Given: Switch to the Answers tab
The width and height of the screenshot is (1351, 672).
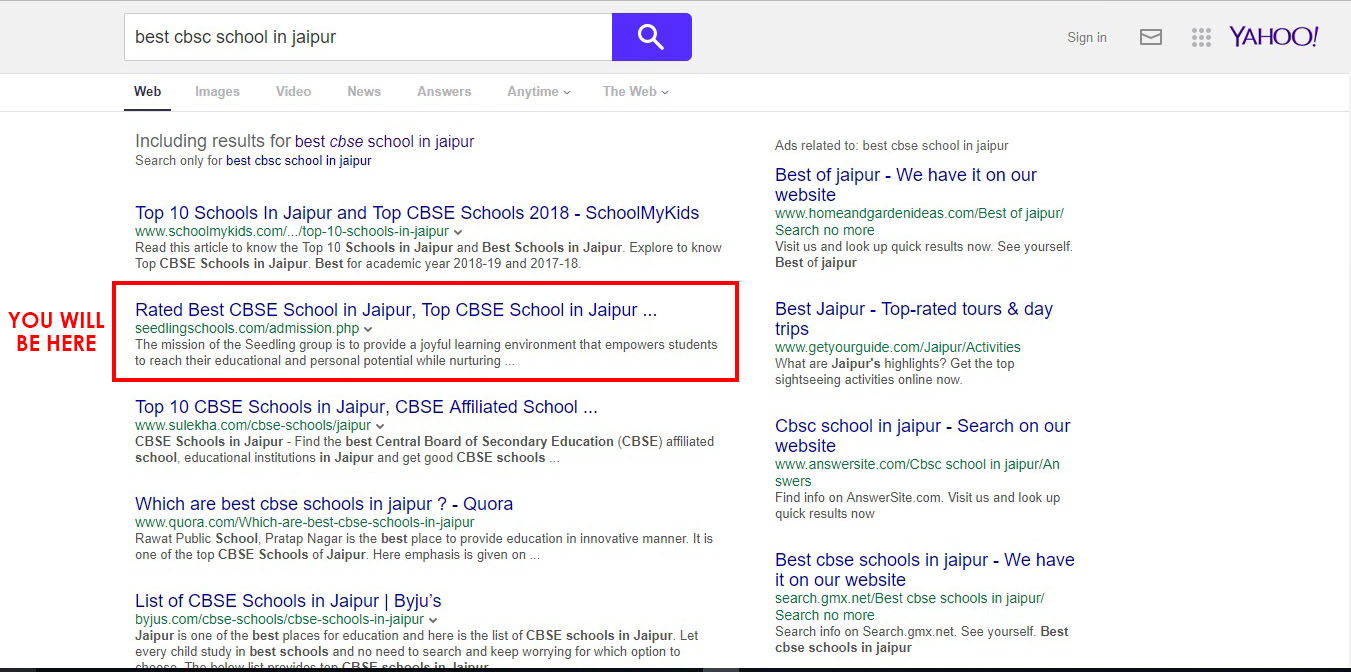Looking at the screenshot, I should point(444,91).
